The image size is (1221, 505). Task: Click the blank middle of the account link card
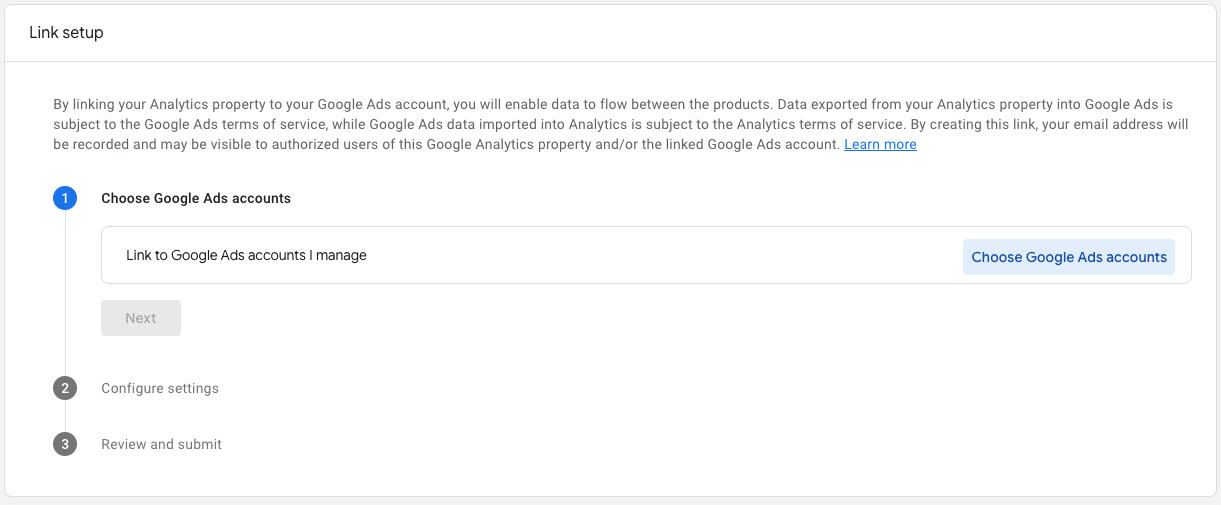tap(660, 256)
